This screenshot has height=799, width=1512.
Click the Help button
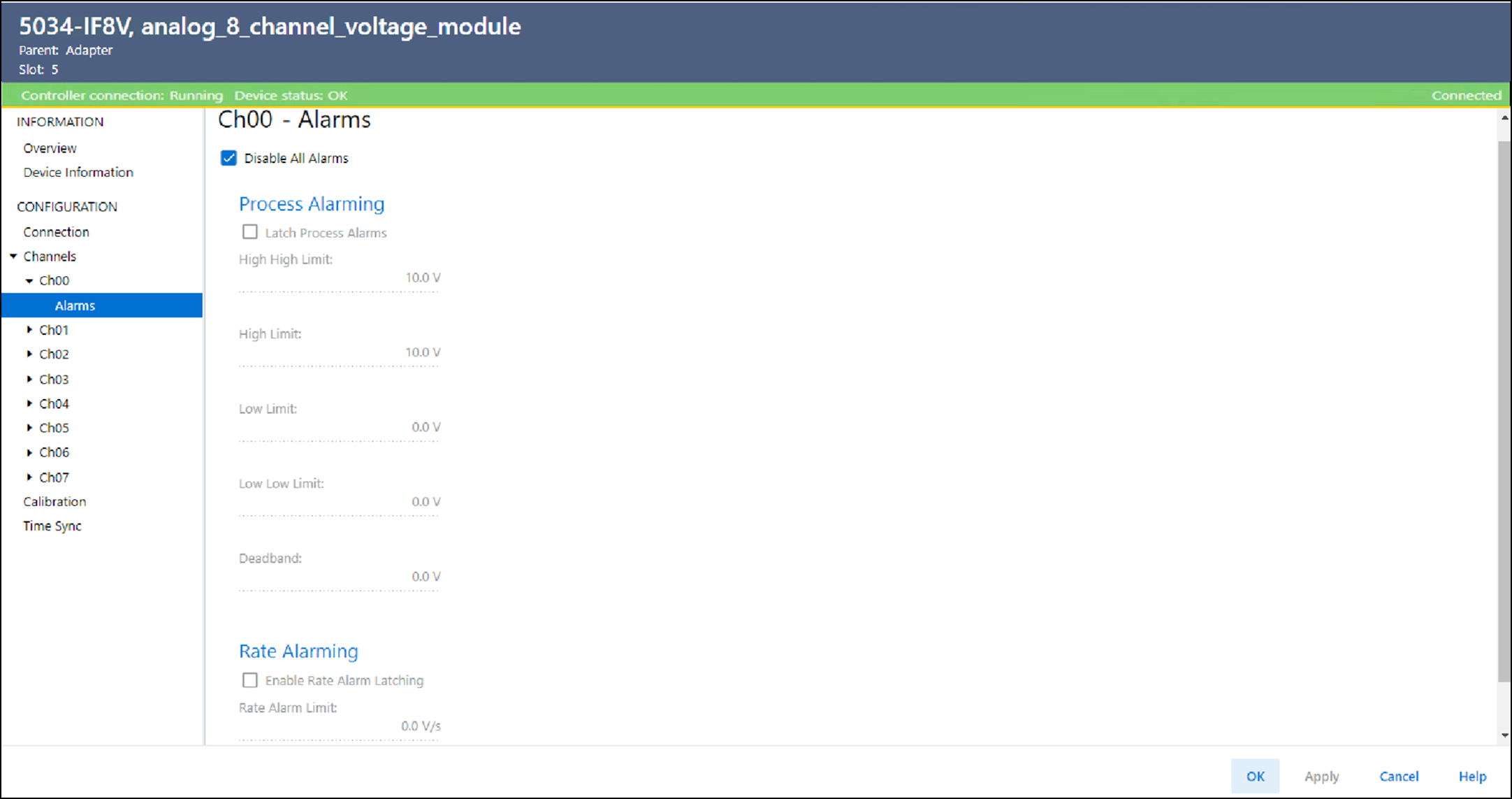click(1472, 776)
